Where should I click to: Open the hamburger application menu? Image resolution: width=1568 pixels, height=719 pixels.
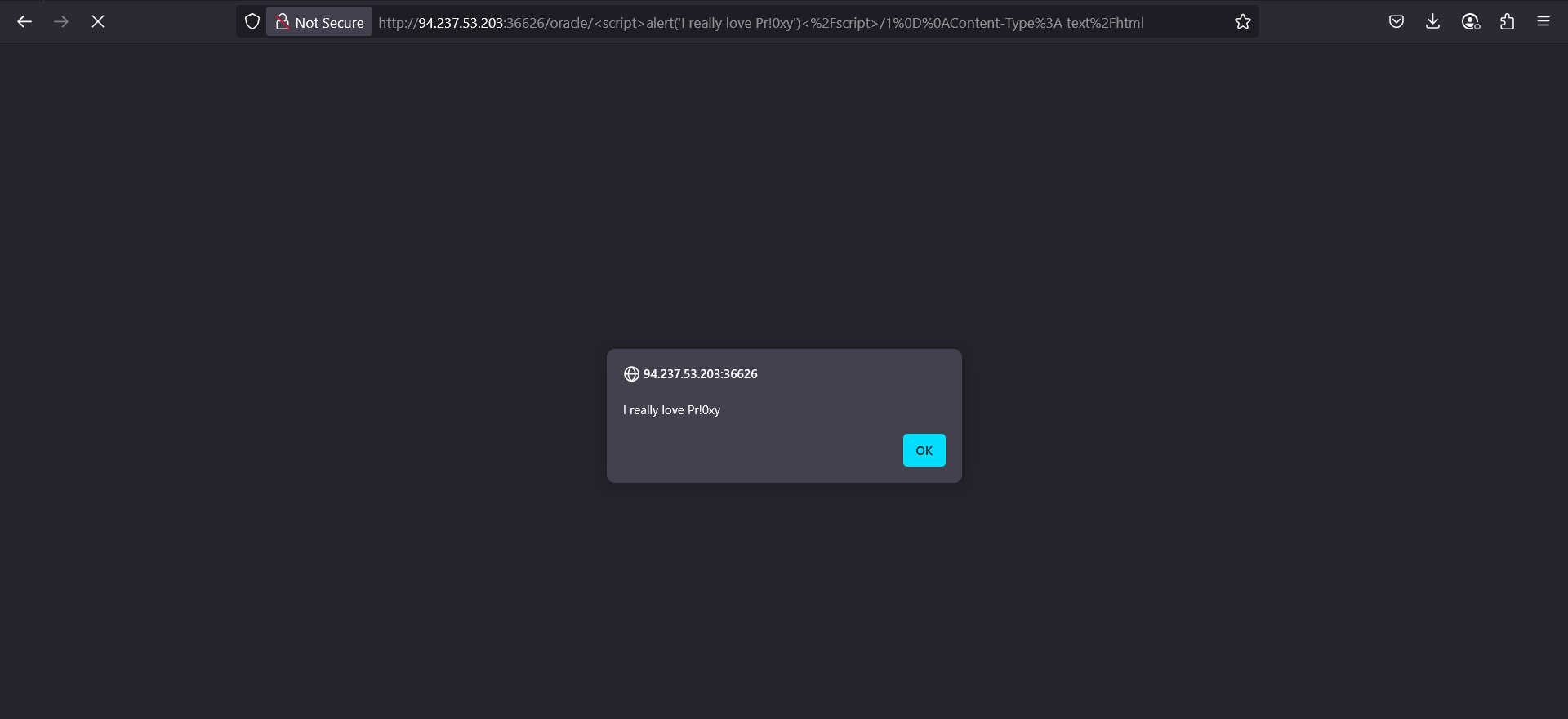(x=1543, y=22)
